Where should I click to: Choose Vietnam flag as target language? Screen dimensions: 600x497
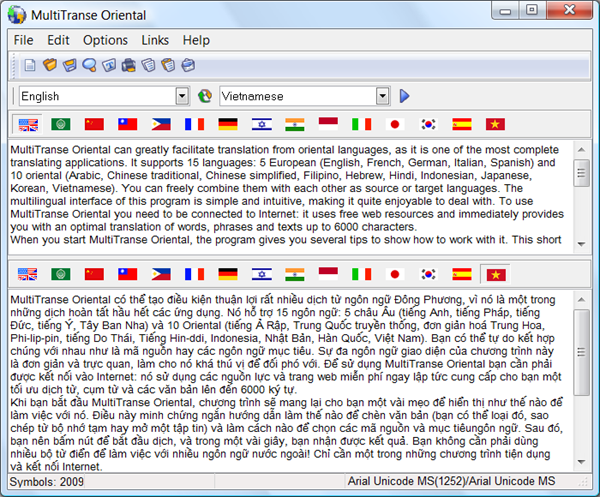point(496,275)
